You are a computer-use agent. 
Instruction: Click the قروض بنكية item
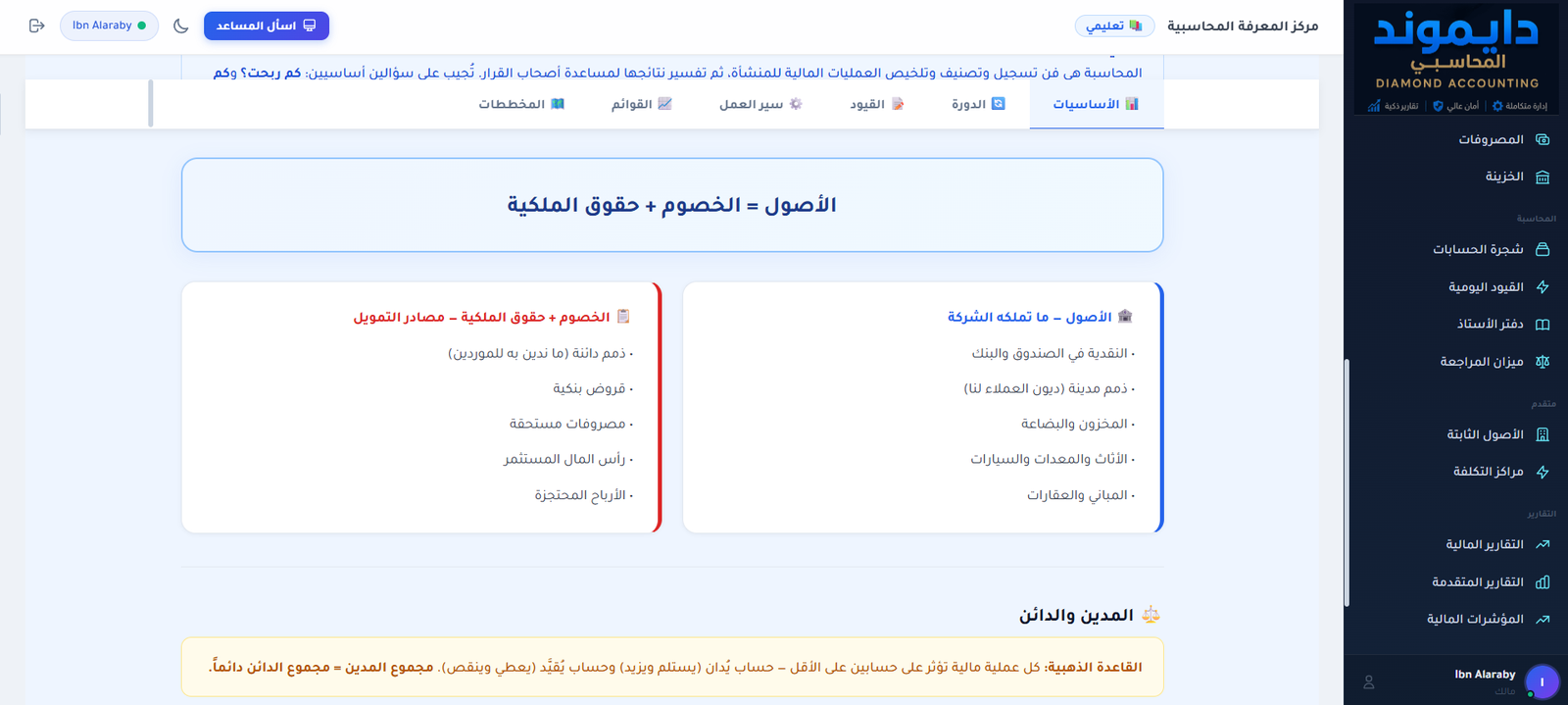tap(593, 388)
